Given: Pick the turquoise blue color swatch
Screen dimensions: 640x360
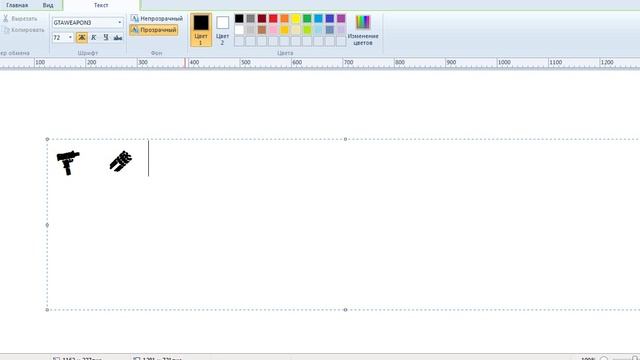Looking at the screenshot, I should click(x=318, y=18).
